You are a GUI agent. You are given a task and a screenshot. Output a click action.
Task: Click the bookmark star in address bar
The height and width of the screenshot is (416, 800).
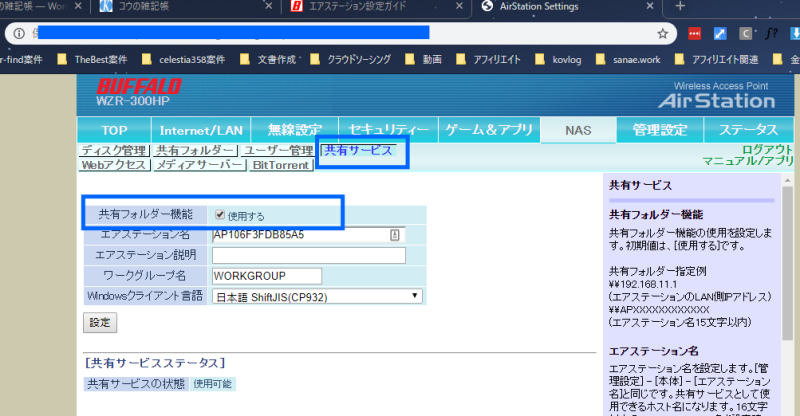(x=662, y=33)
